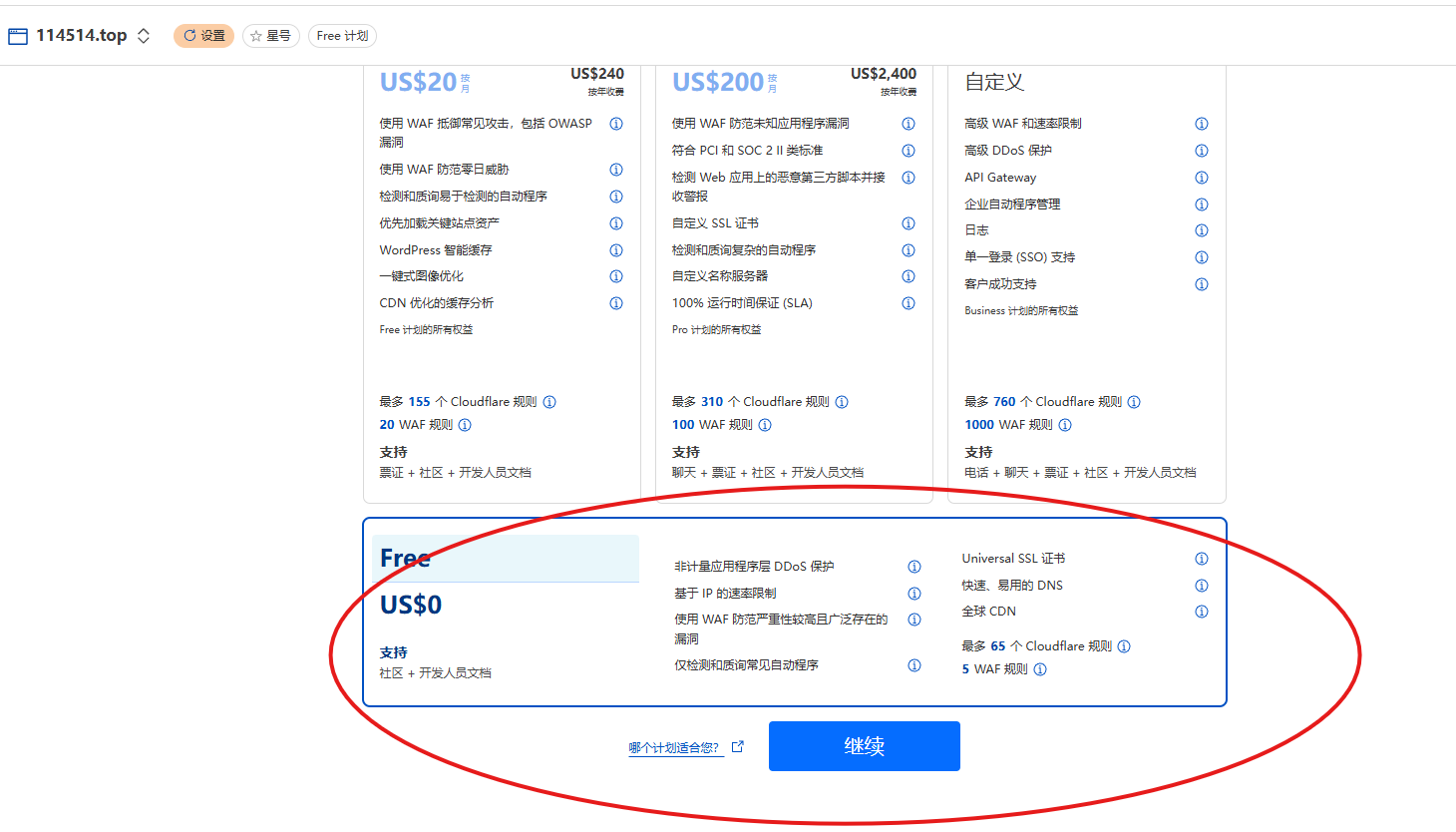Open info icon for 高级 DDoS 保护
1456x832 pixels.
[x=1202, y=151]
